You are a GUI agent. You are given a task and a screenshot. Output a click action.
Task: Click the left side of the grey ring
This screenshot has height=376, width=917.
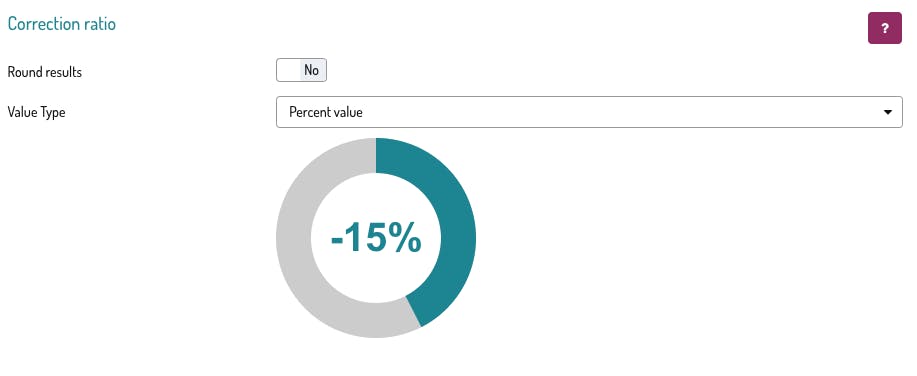[x=294, y=238]
